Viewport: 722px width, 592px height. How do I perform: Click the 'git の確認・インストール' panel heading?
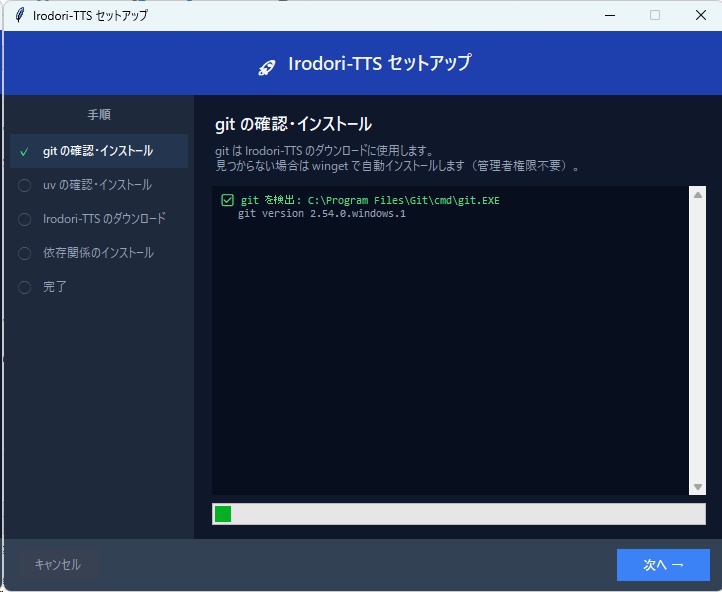point(293,124)
